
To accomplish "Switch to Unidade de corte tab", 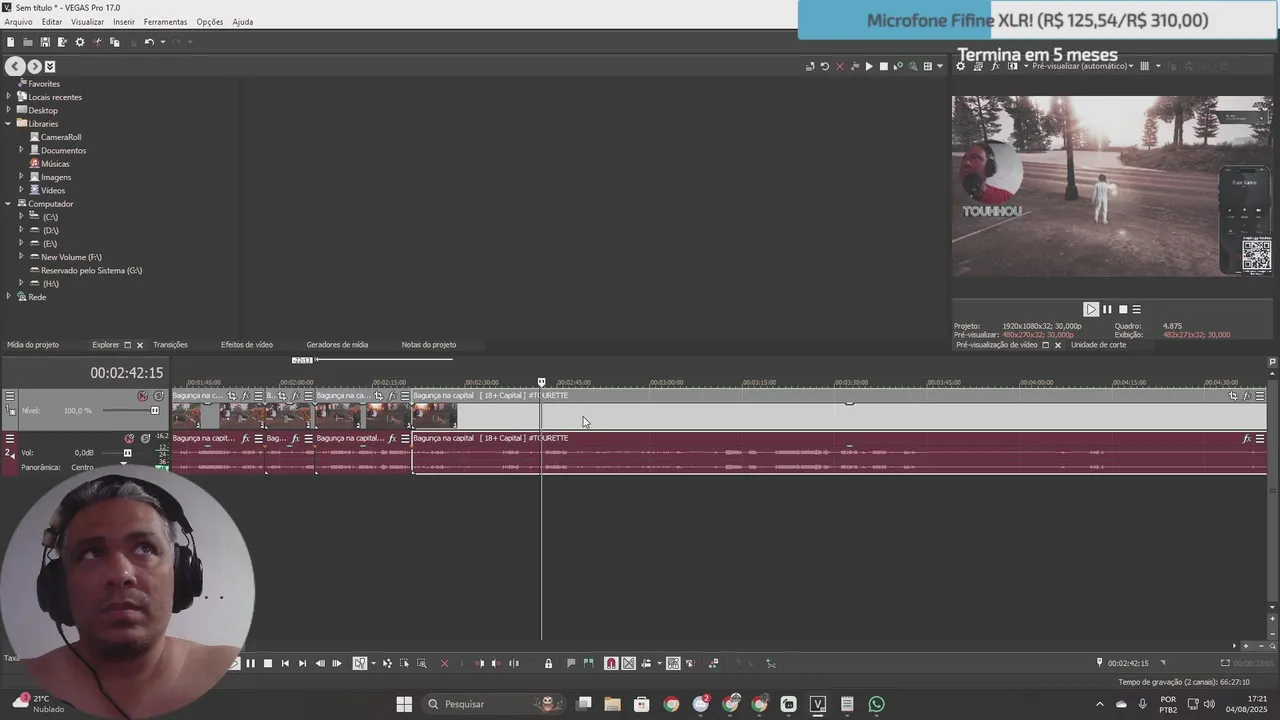I will click(1098, 345).
